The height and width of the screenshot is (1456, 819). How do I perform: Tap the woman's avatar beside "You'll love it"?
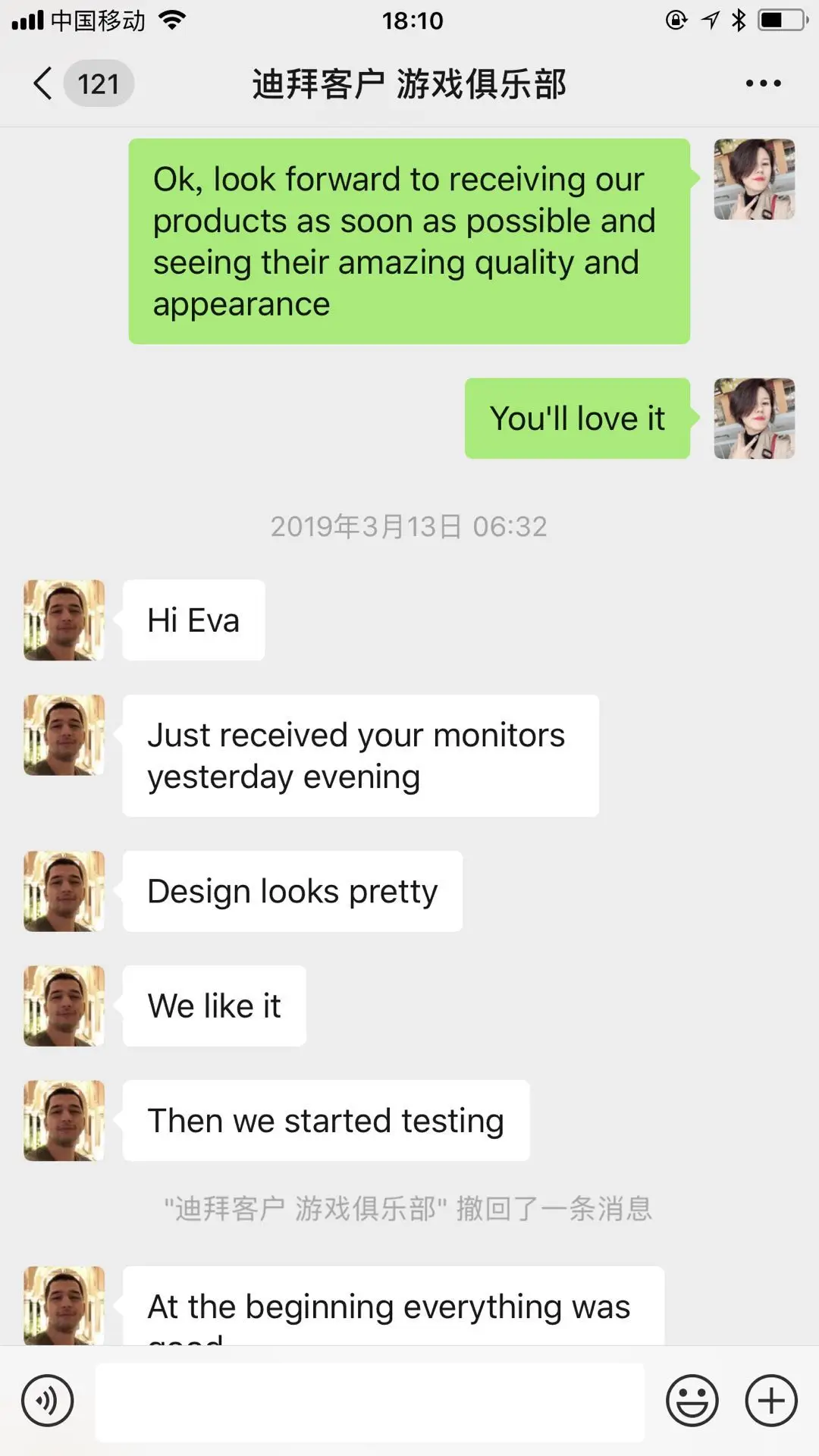tap(754, 418)
